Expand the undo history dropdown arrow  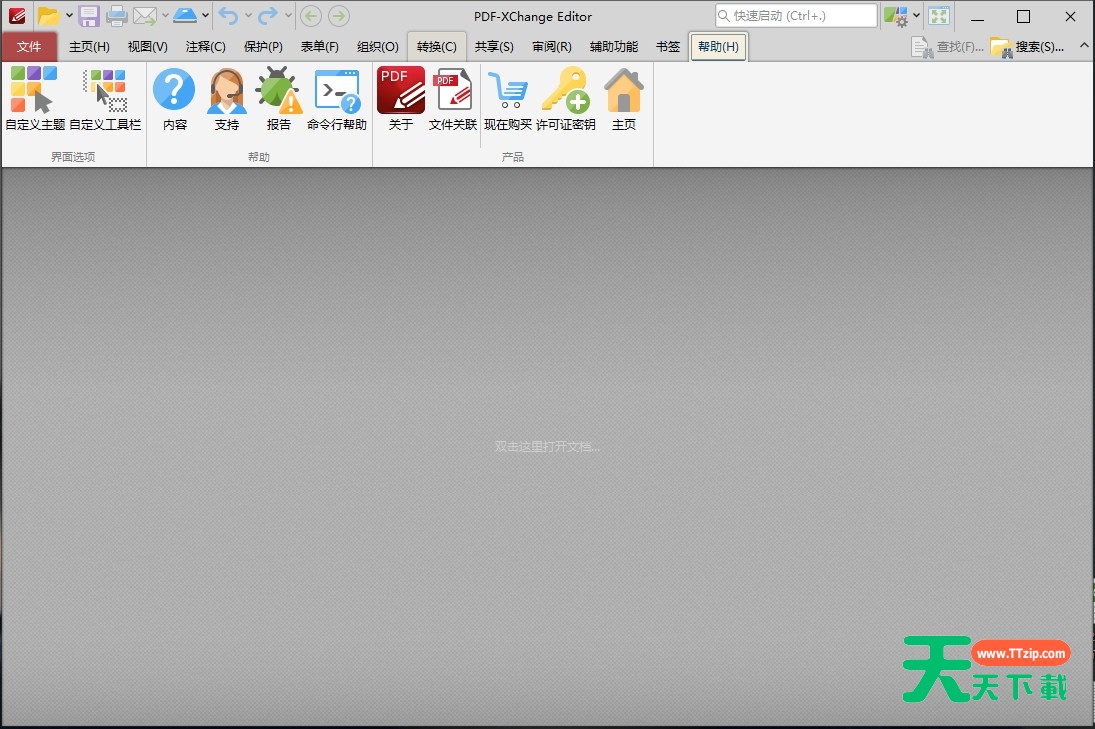[x=248, y=15]
